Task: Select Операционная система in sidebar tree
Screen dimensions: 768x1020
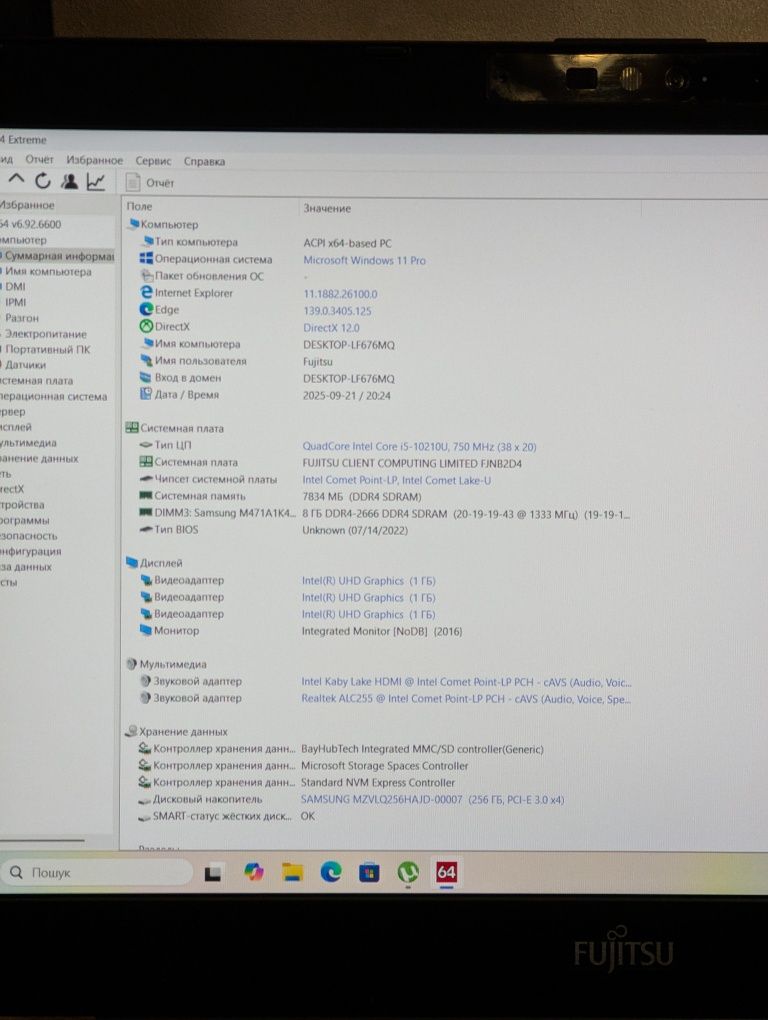Action: pos(53,396)
